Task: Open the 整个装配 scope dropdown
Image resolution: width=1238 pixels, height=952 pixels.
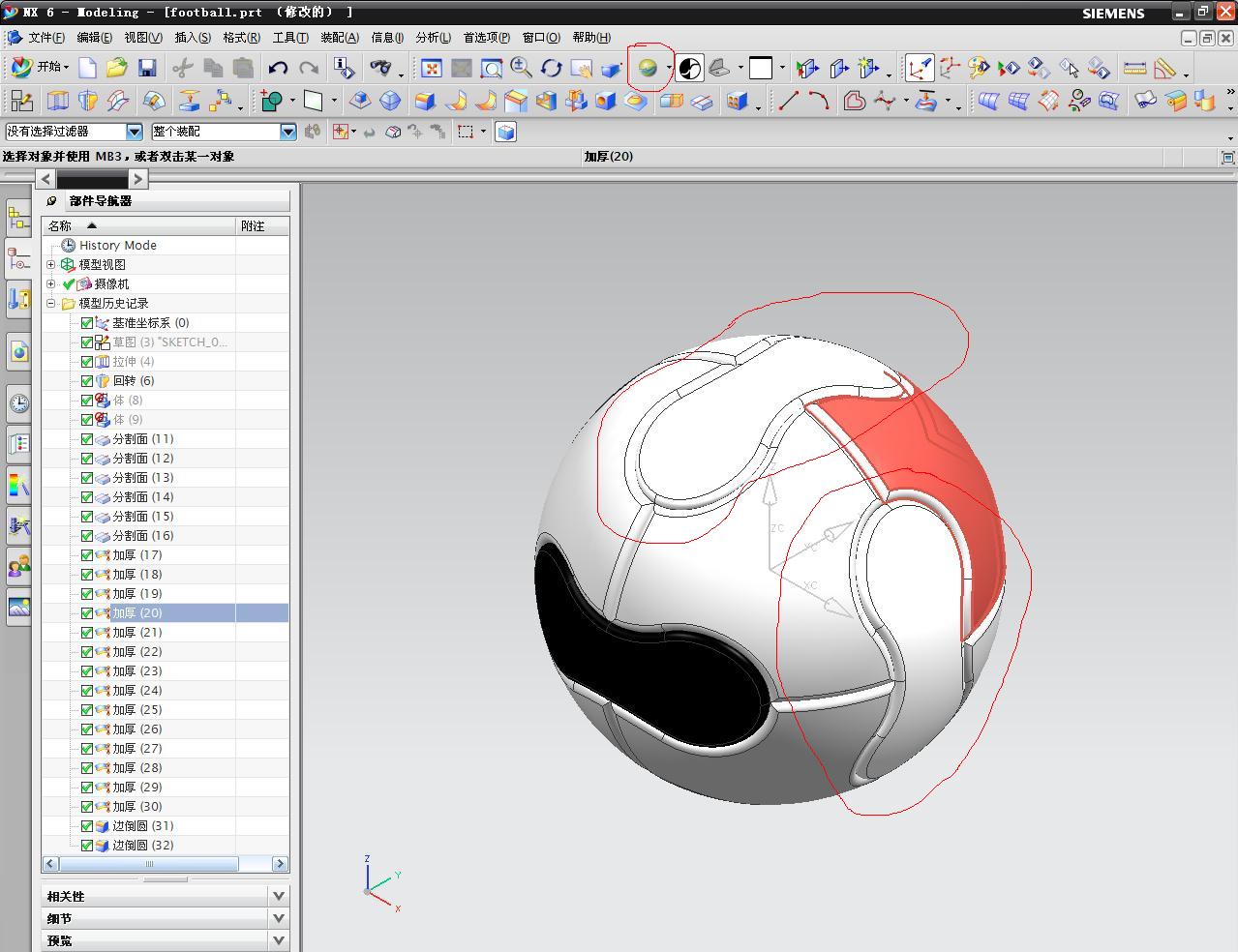Action: (287, 132)
